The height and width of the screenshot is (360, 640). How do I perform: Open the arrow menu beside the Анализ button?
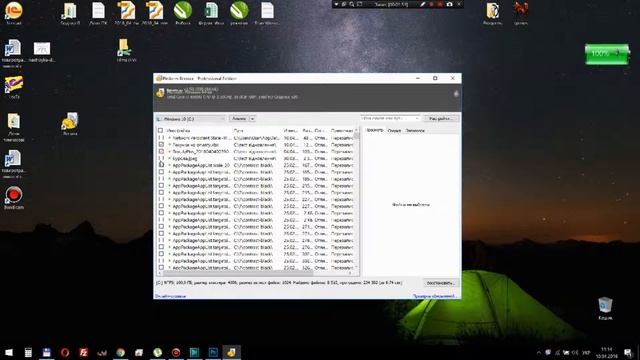coord(252,119)
